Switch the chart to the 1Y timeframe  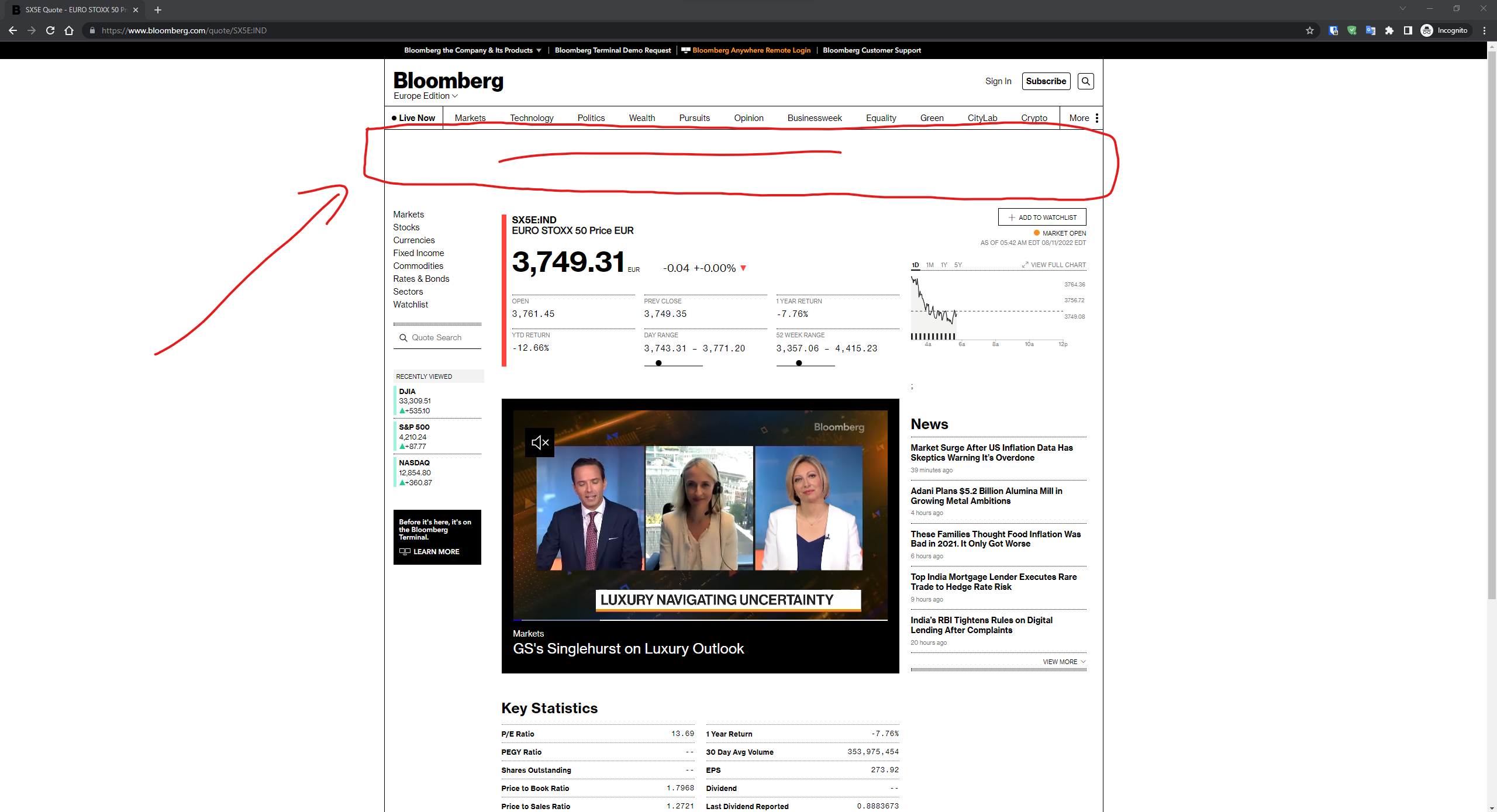[943, 264]
